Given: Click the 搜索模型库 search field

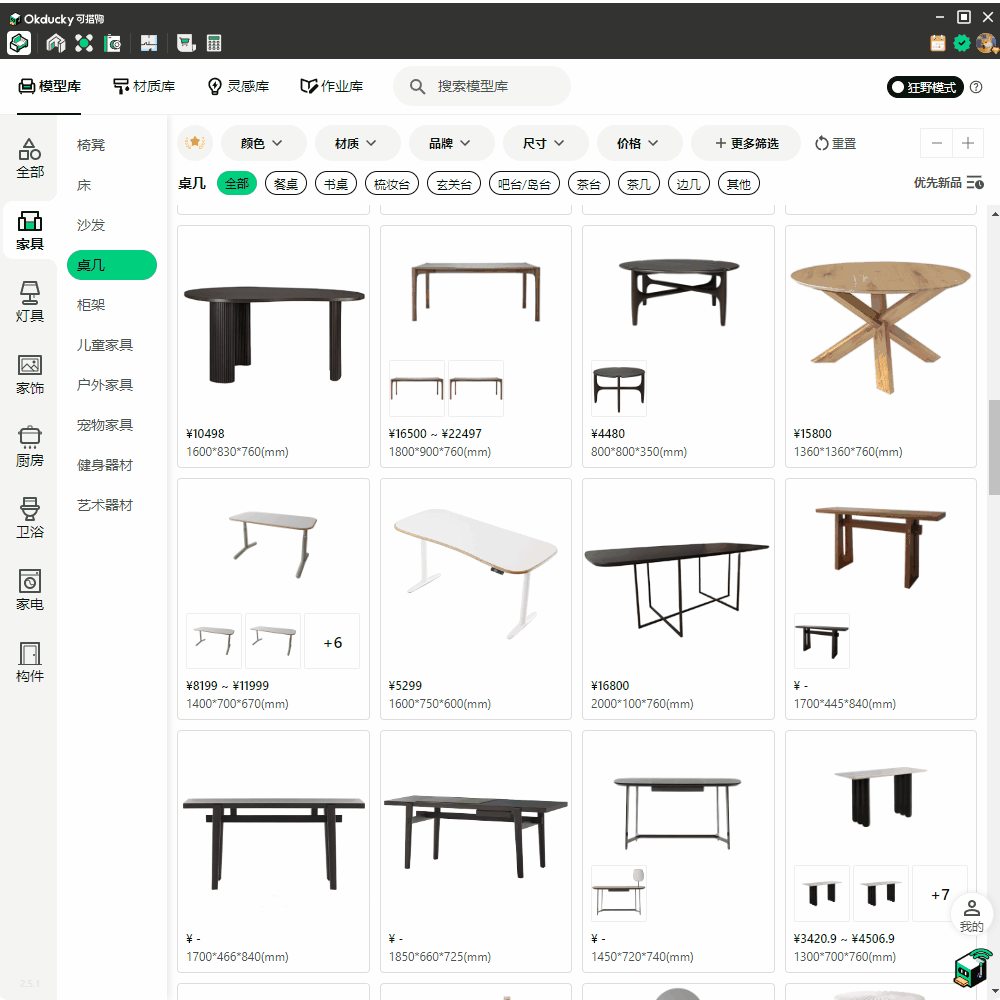Looking at the screenshot, I should pos(490,87).
